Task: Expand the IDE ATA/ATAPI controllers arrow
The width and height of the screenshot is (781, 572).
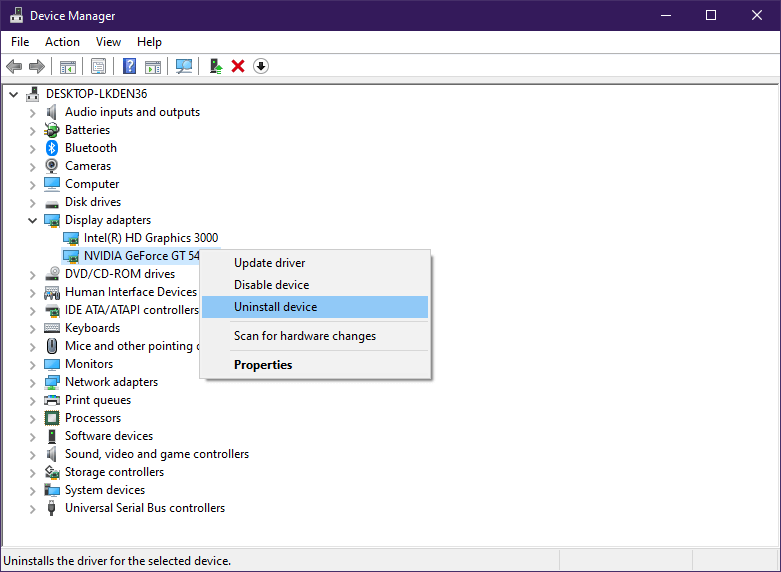Action: [32, 310]
